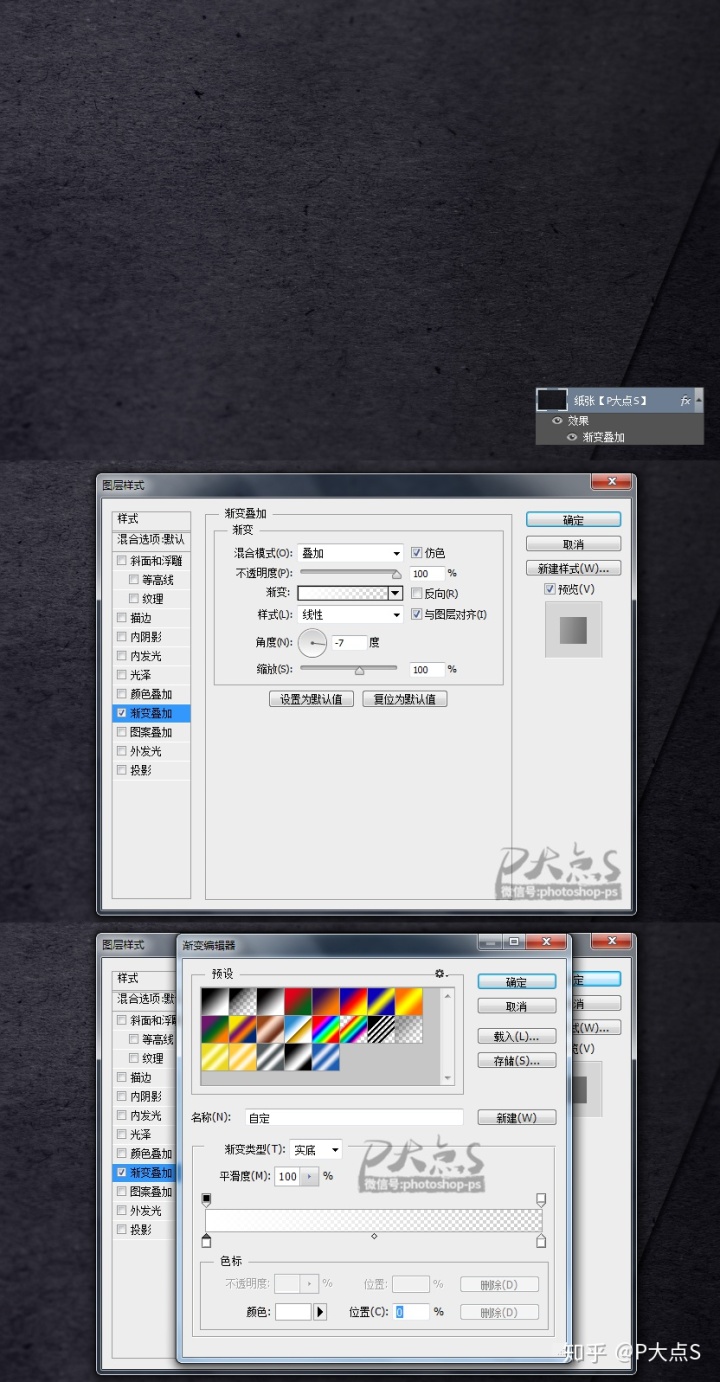Select 光泽 row in dialog behind Gradient Editor
720x1382 pixels.
coord(145,1135)
